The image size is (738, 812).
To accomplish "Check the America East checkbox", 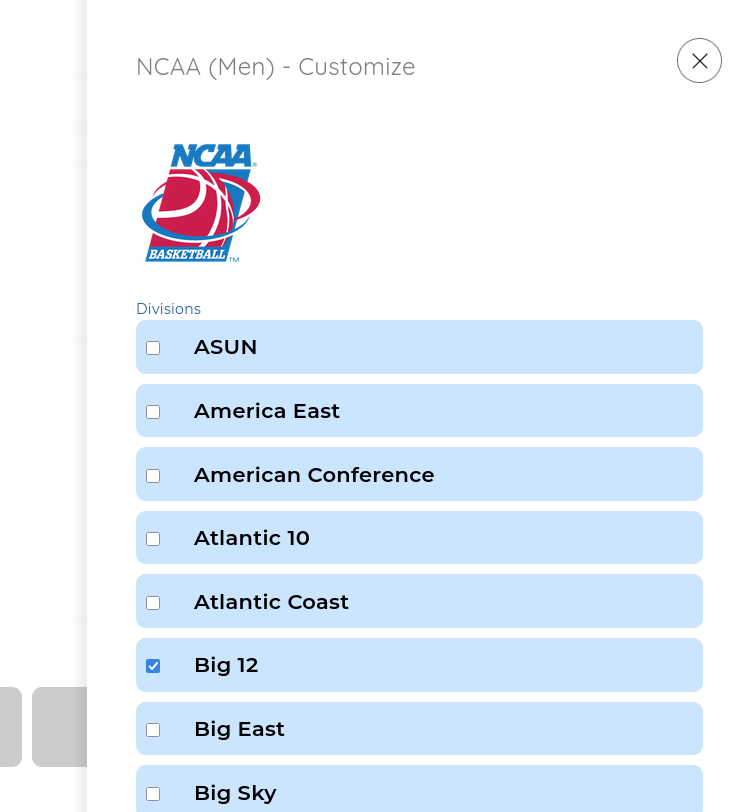I will pyautogui.click(x=153, y=412).
